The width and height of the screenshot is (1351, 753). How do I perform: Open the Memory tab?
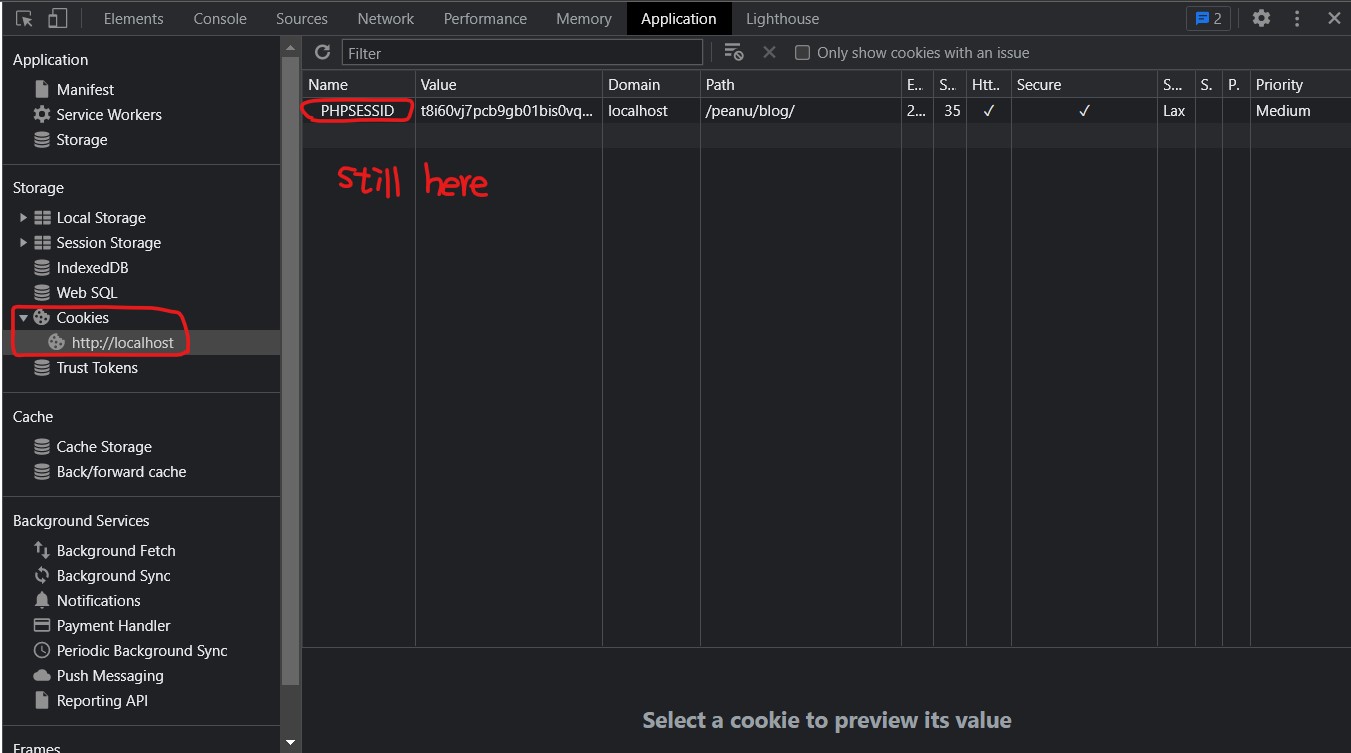click(584, 18)
